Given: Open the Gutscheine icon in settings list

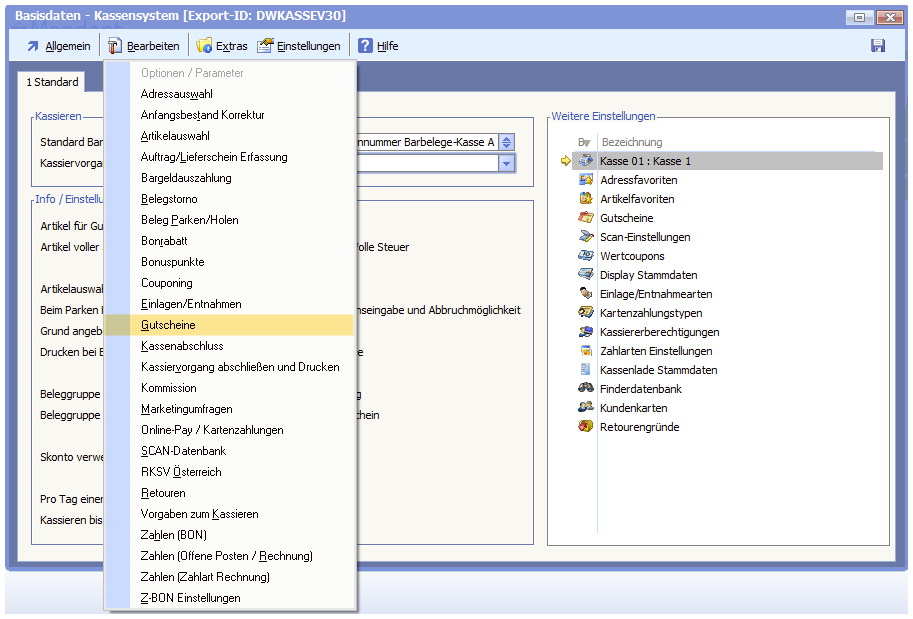Looking at the screenshot, I should (586, 218).
